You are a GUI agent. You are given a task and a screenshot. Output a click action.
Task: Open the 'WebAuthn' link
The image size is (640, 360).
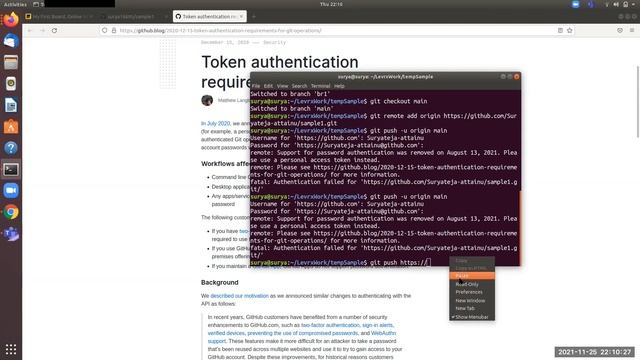tap(383, 333)
